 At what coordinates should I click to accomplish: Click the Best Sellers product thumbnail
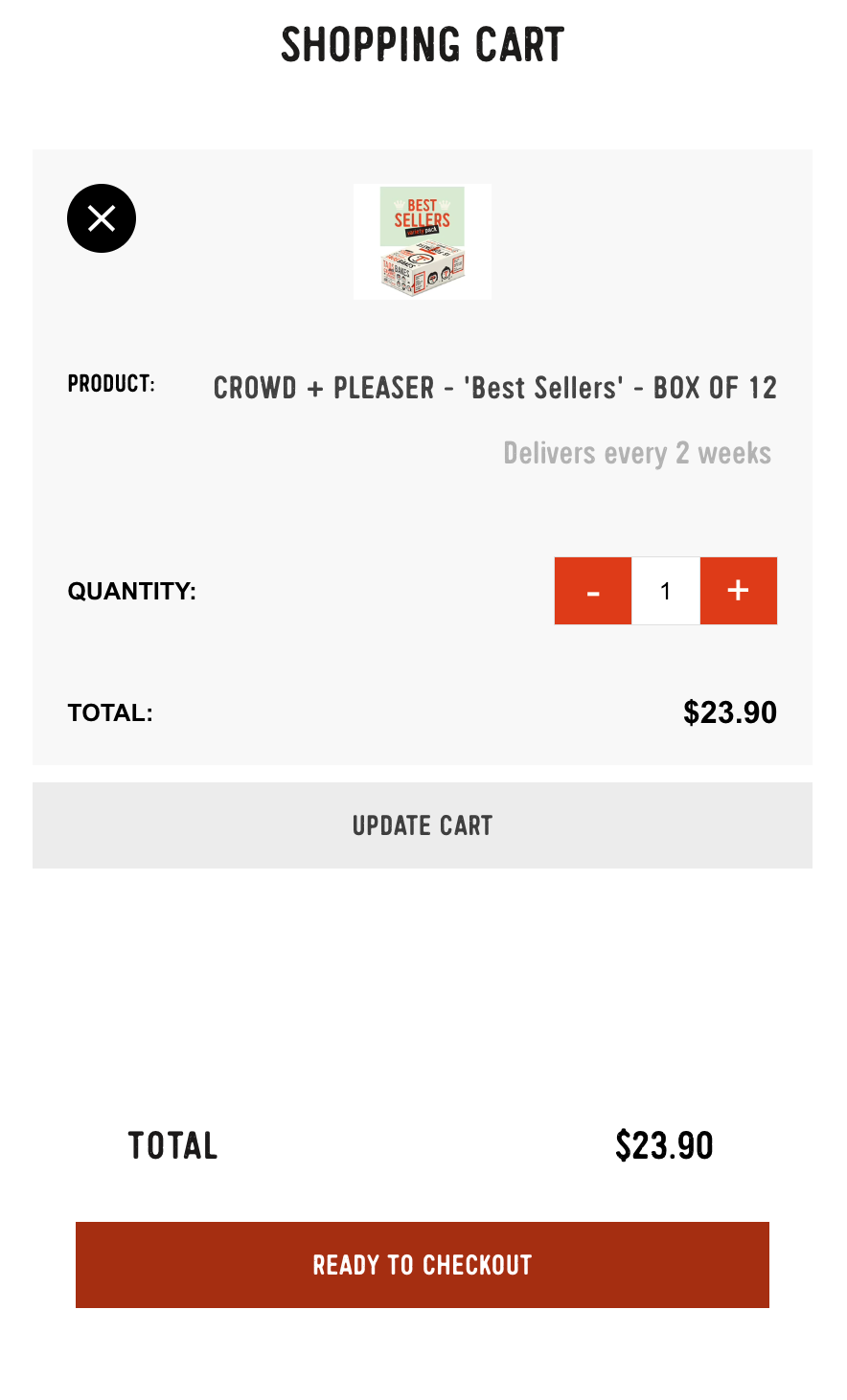423,241
